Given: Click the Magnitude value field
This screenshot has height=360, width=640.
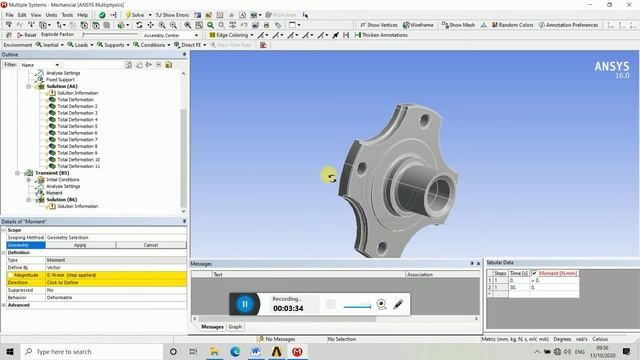Looking at the screenshot, I should [116, 275].
